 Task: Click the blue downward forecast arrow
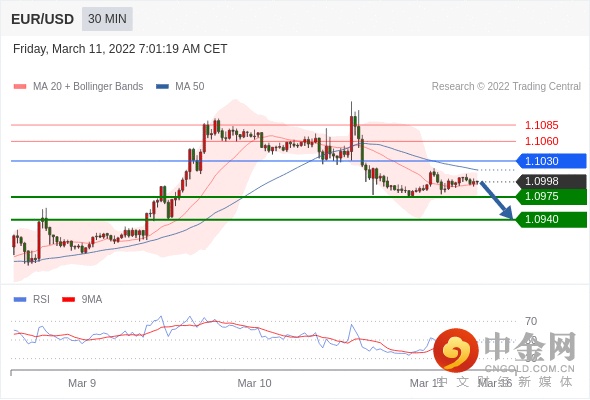497,200
